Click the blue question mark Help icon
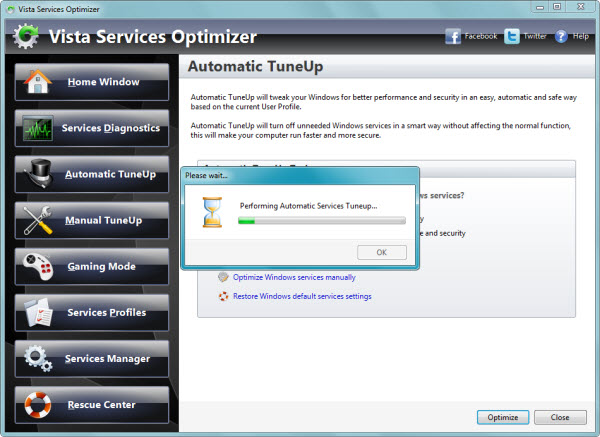This screenshot has height=437, width=600. [561, 36]
